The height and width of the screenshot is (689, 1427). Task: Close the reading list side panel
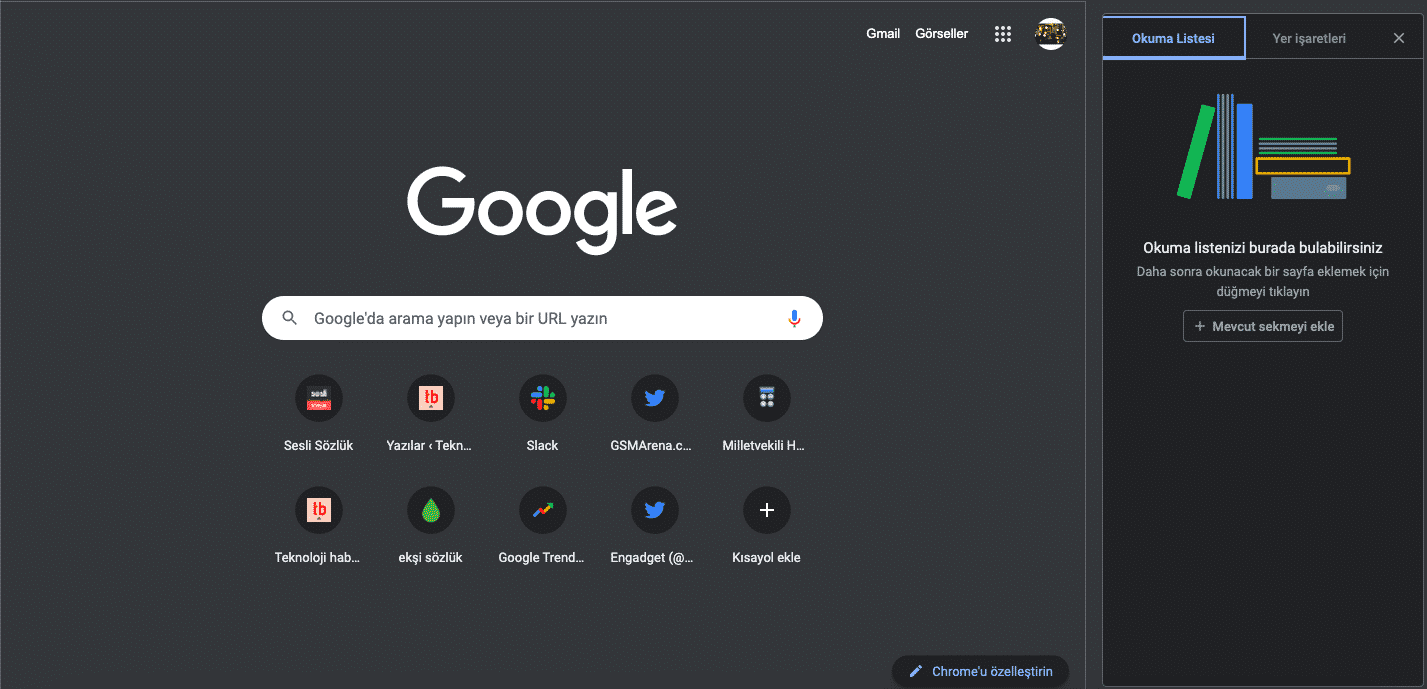coord(1399,38)
